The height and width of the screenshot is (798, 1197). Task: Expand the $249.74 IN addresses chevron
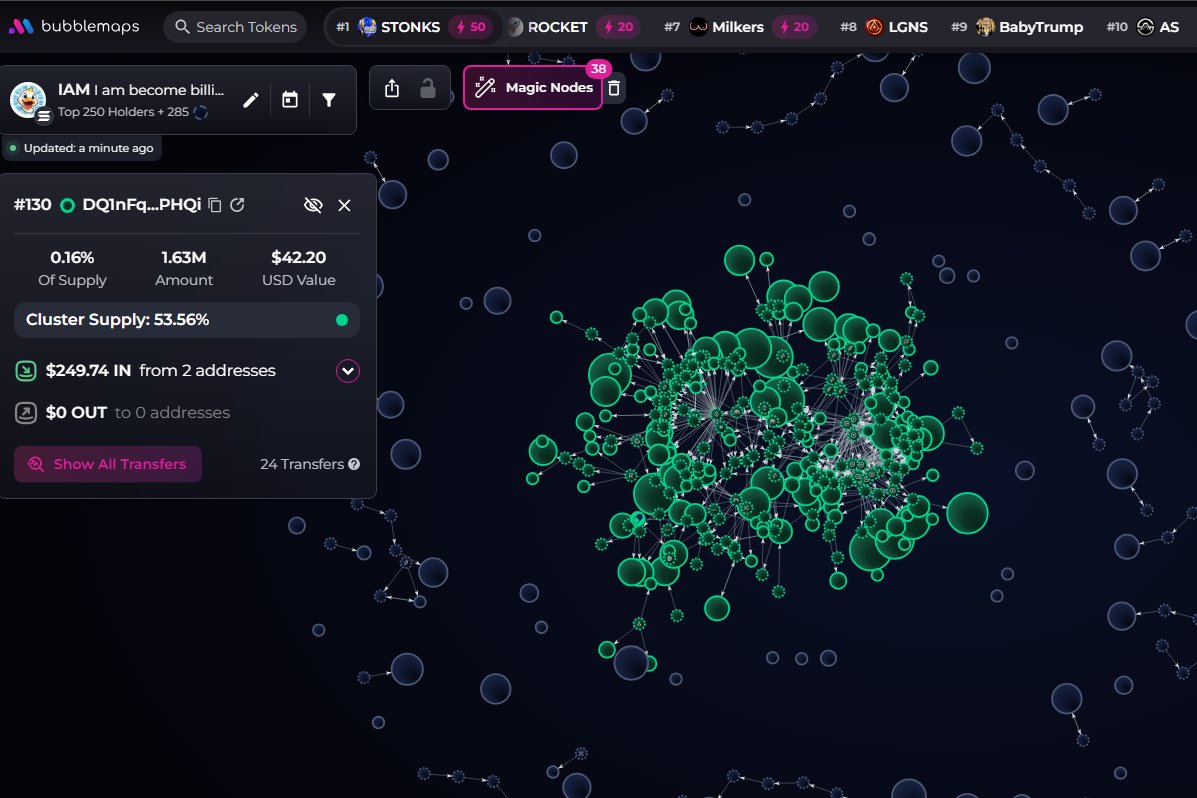[348, 370]
